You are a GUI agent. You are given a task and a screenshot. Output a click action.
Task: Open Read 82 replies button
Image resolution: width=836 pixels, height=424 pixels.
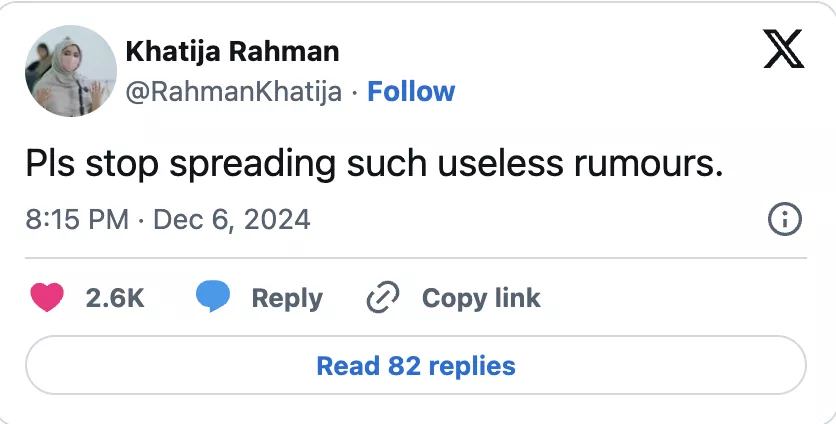click(x=416, y=366)
